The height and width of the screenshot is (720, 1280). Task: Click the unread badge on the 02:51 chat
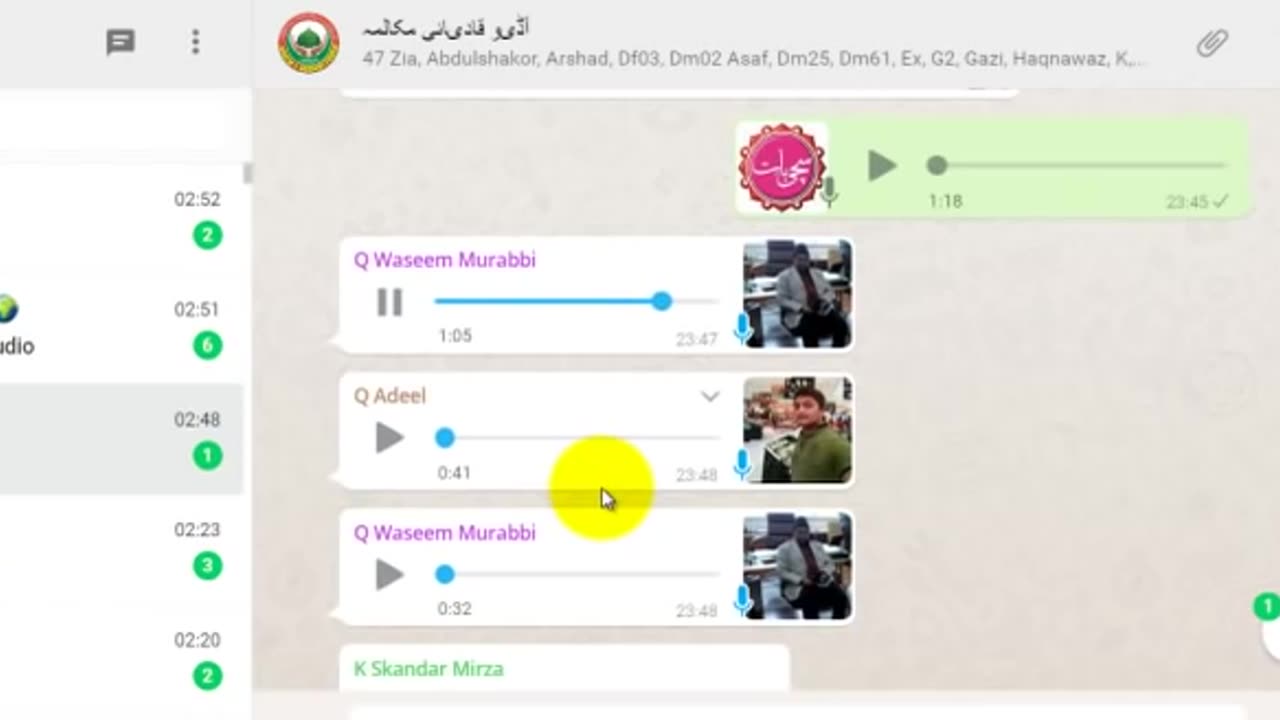pyautogui.click(x=207, y=346)
